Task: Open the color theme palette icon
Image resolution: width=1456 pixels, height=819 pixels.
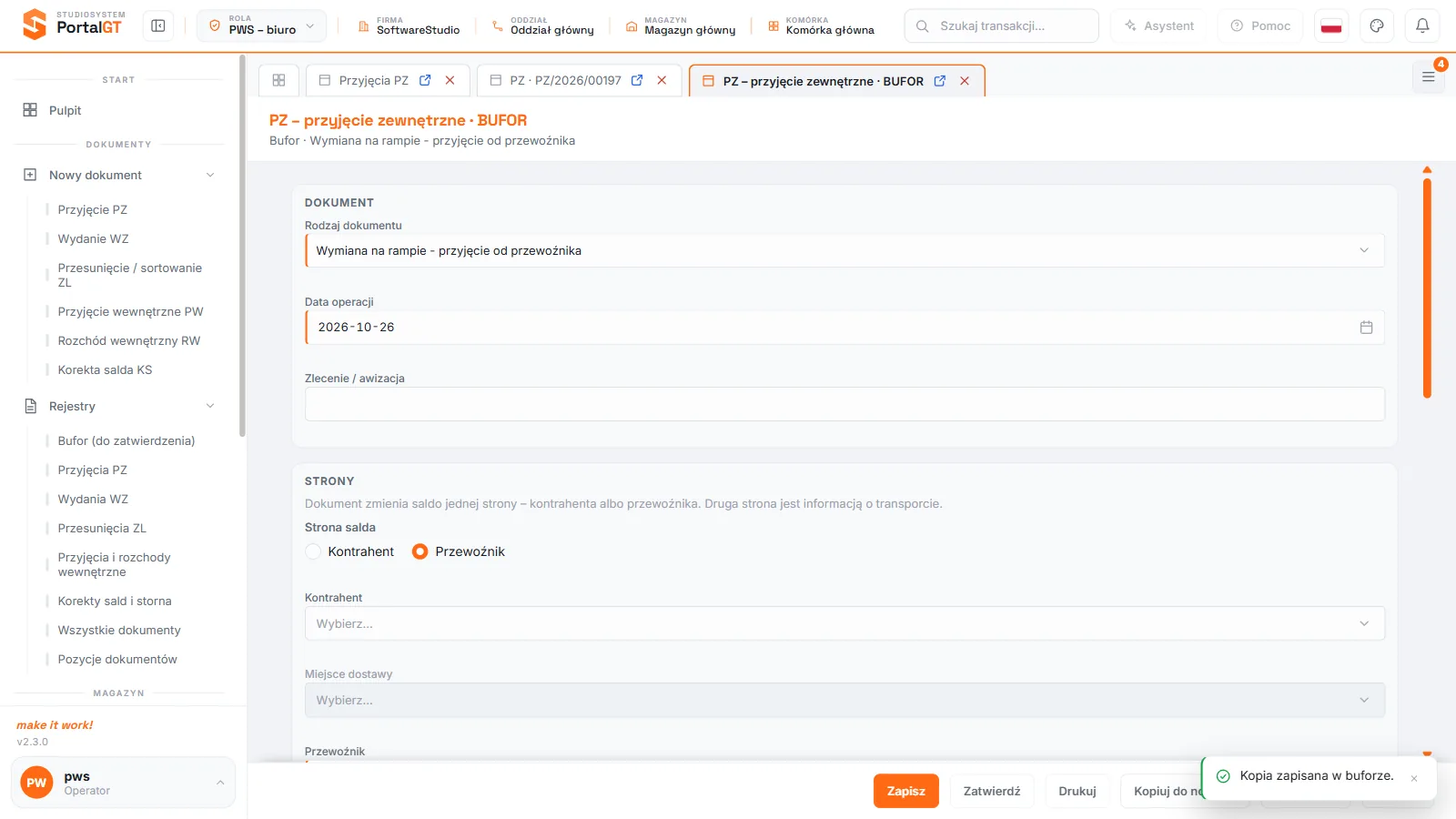Action: coord(1377,25)
